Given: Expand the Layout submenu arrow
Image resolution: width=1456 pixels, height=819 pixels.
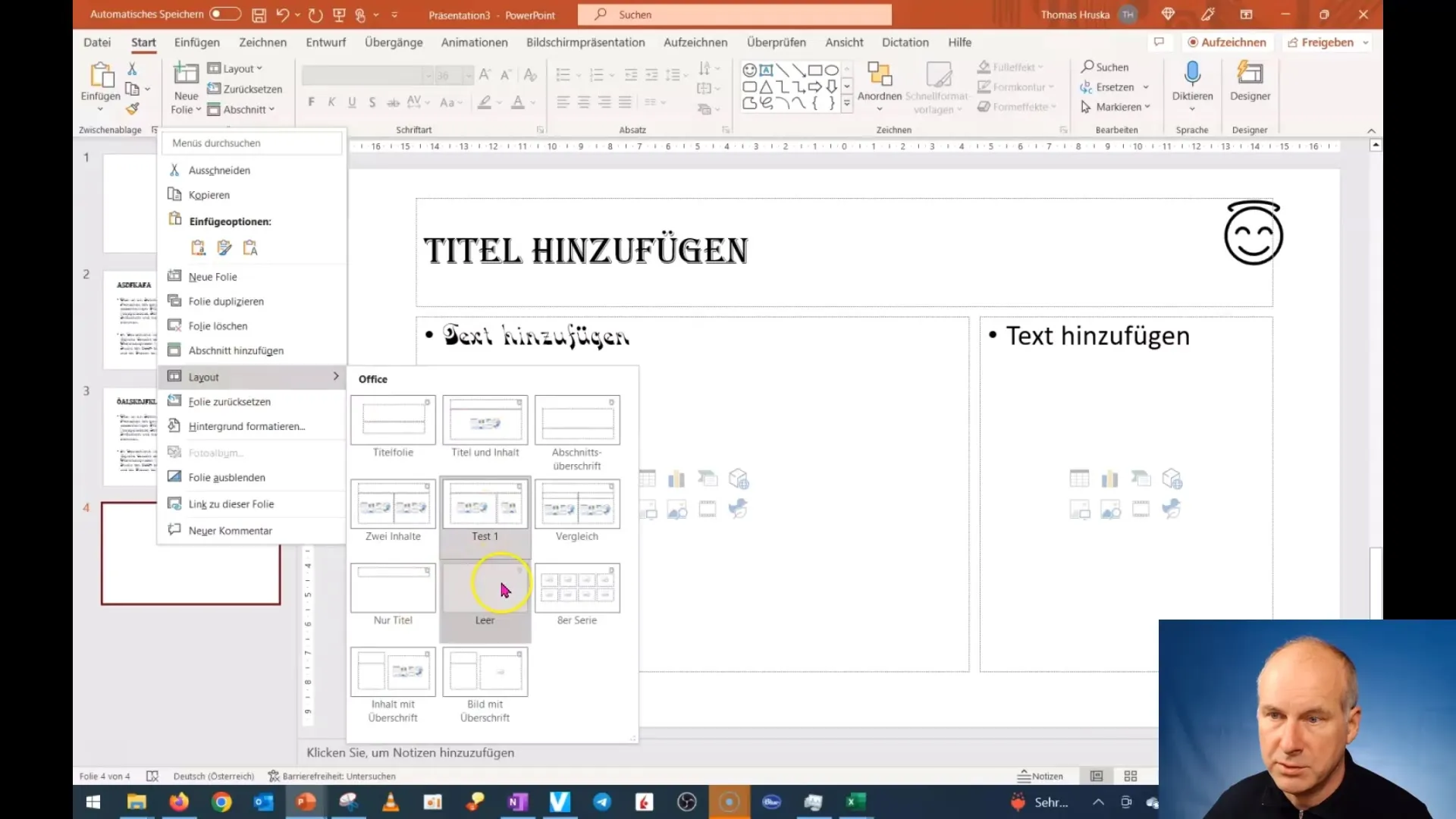Looking at the screenshot, I should (x=335, y=377).
